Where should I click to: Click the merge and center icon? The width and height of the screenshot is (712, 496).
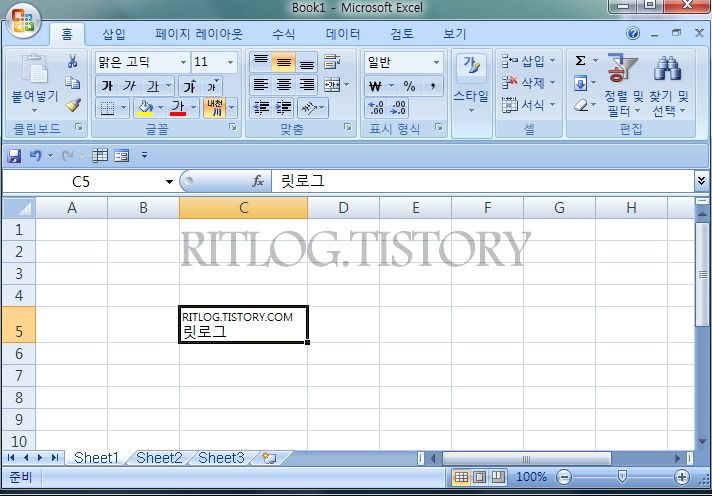point(332,84)
